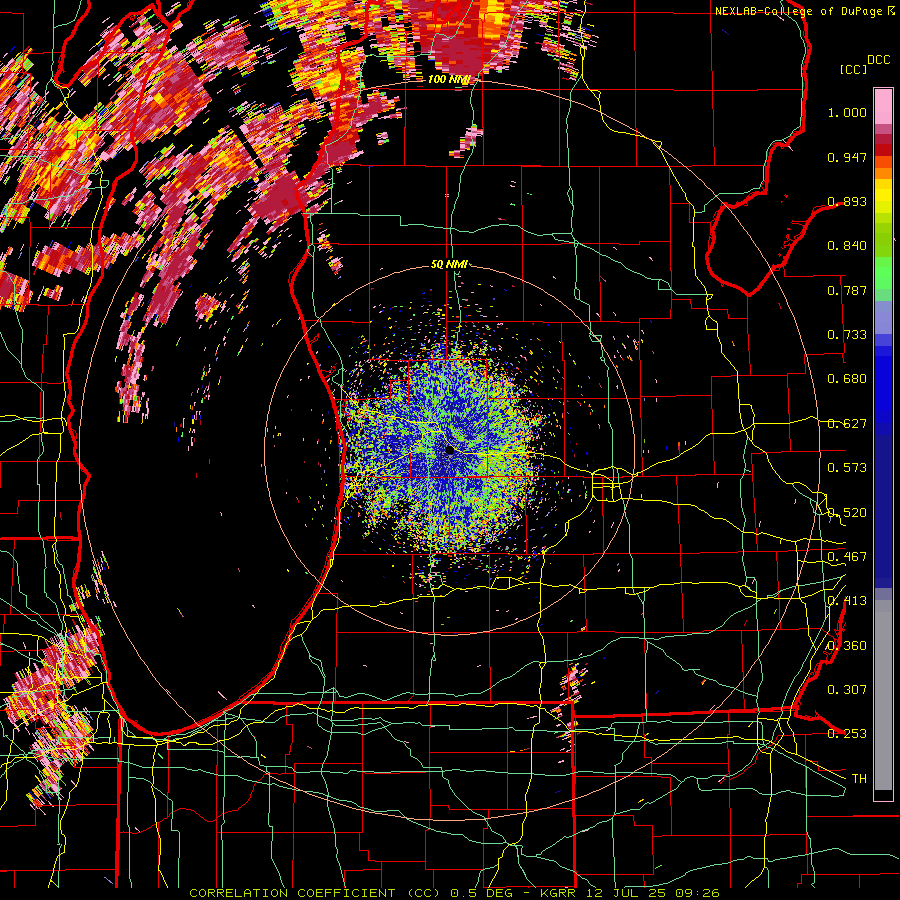The width and height of the screenshot is (900, 900).
Task: Click the 09:26 timestamp
Action: pos(699,893)
